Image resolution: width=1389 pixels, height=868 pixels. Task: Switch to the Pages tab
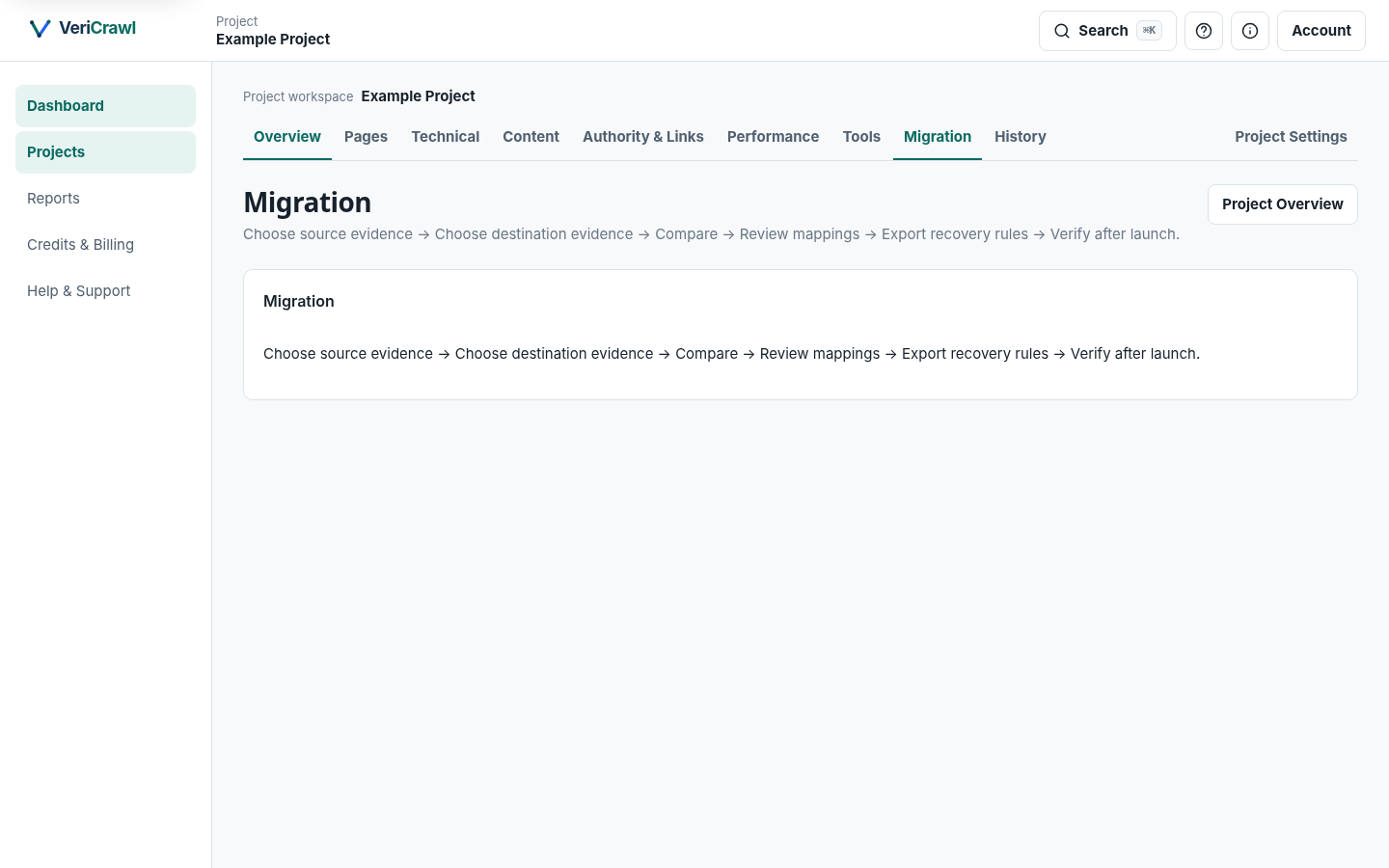pos(366,137)
